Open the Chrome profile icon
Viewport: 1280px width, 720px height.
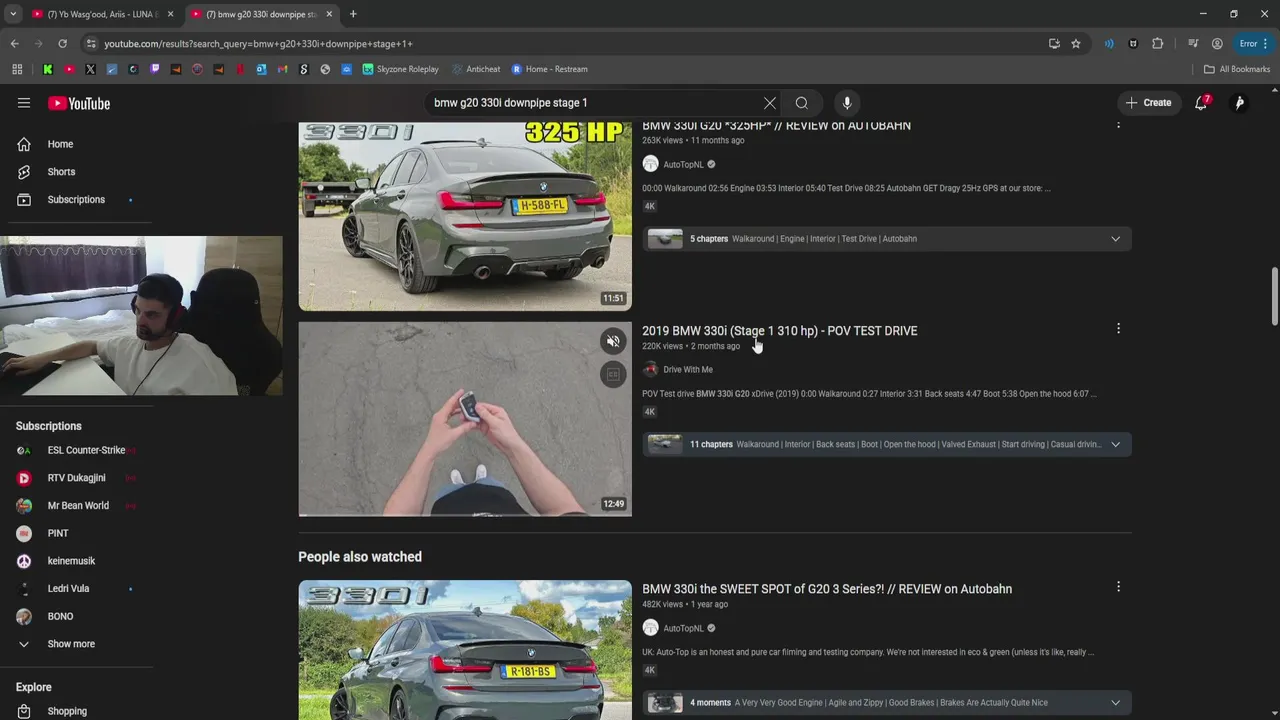coord(1217,44)
